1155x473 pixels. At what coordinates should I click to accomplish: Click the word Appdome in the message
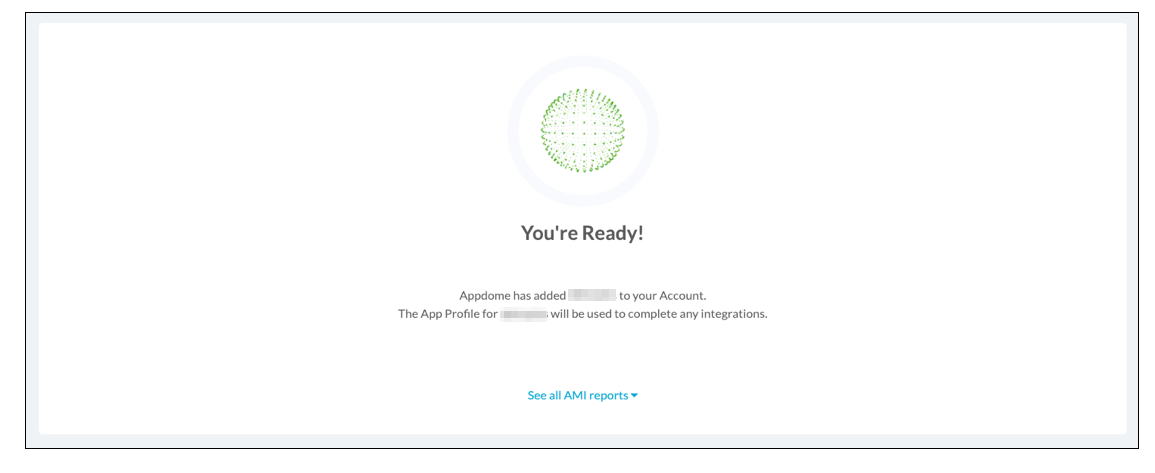point(483,295)
